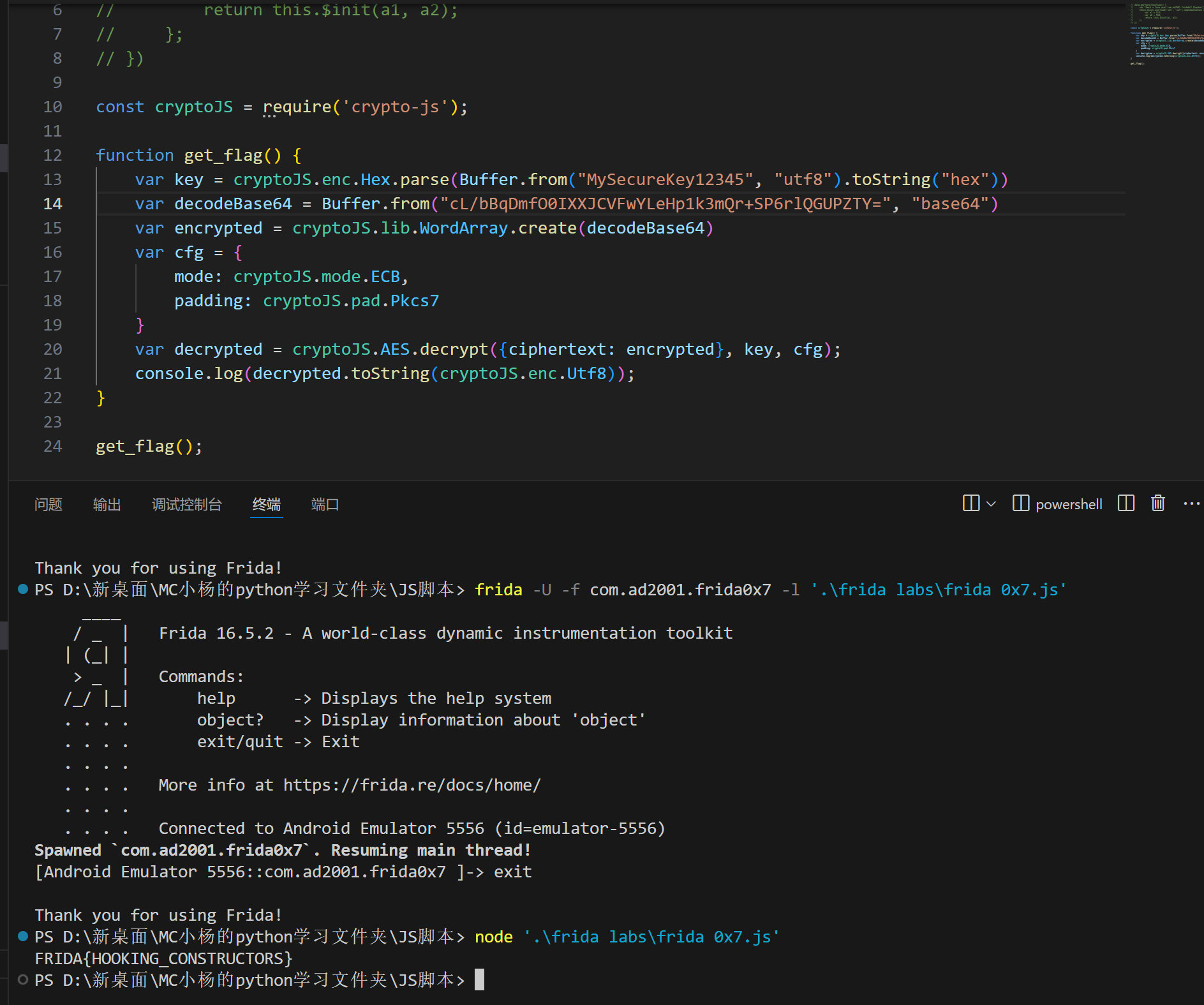
Task: Click the code minimap preview
Action: click(1164, 35)
